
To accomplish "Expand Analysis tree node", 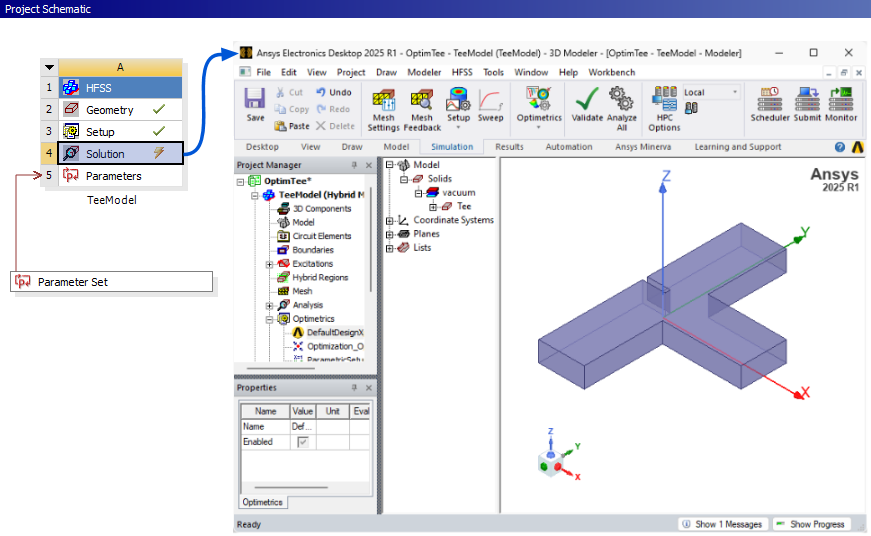I will 269,305.
